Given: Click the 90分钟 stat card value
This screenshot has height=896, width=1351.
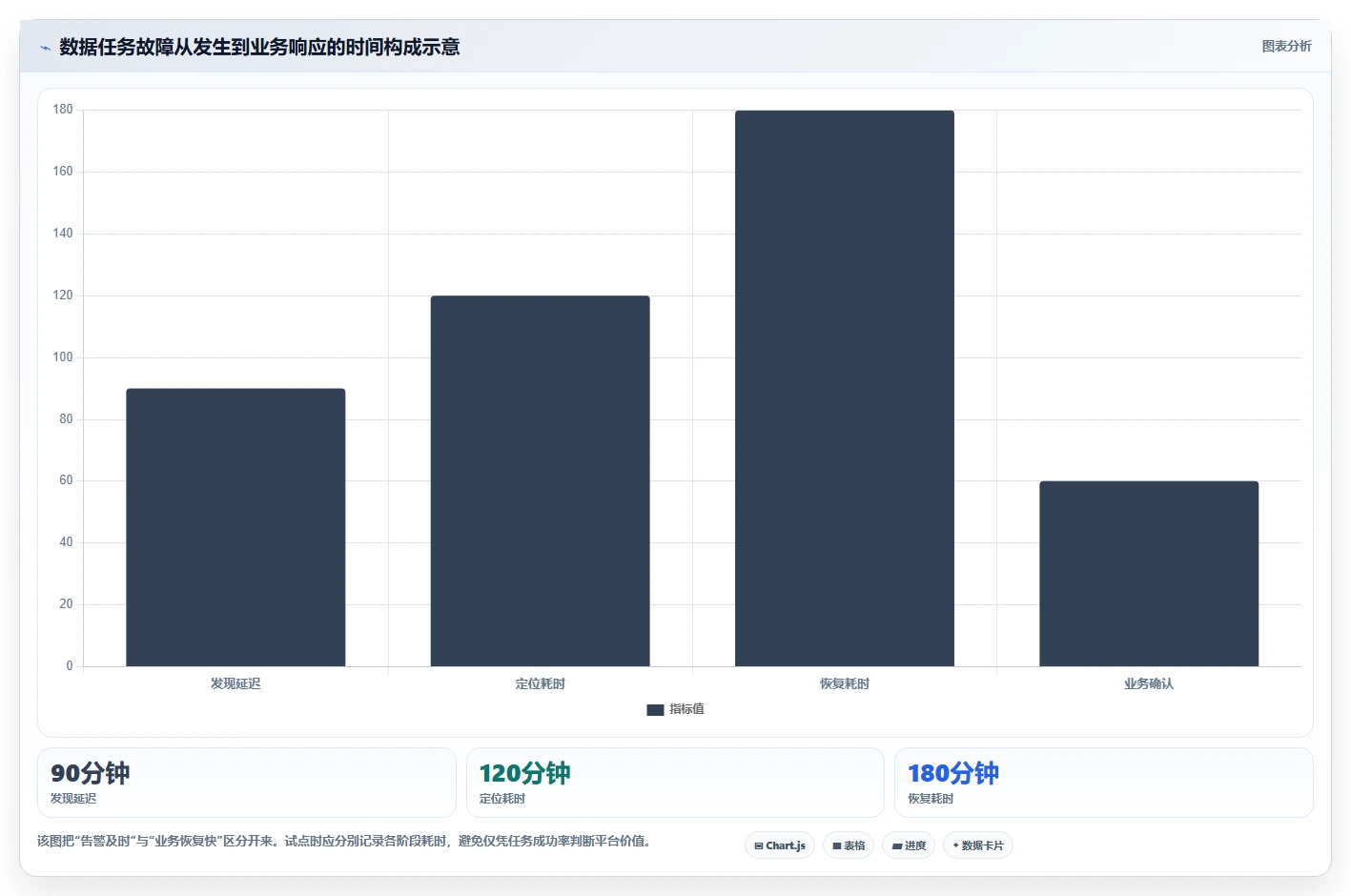Looking at the screenshot, I should point(90,773).
